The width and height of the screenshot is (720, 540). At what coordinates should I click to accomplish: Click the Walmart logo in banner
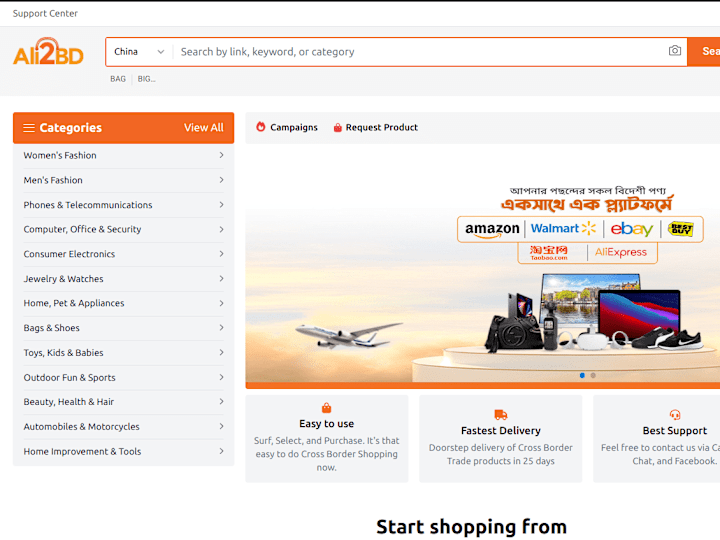(563, 228)
